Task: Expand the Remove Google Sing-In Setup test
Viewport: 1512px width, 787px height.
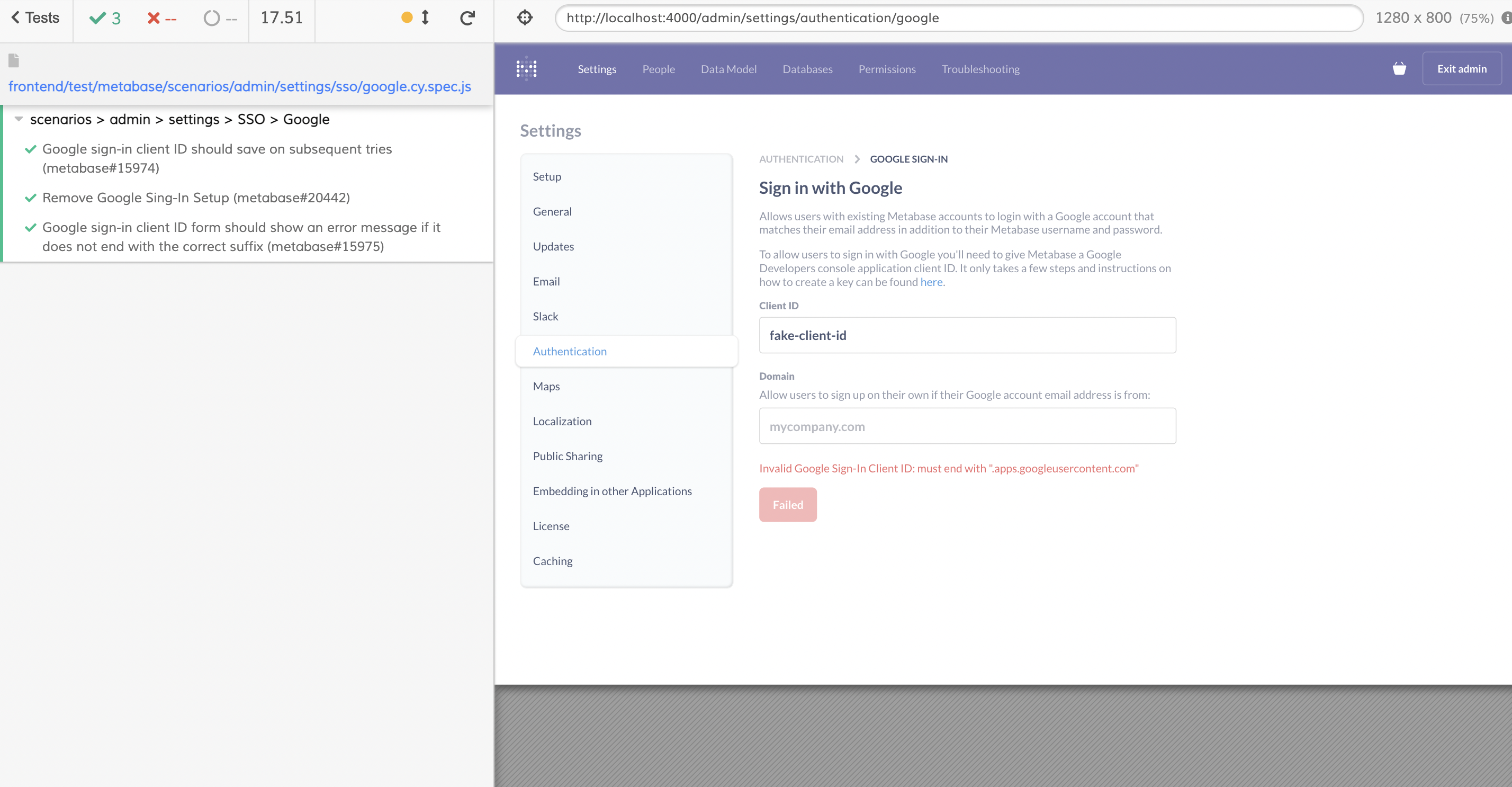Action: click(x=195, y=198)
